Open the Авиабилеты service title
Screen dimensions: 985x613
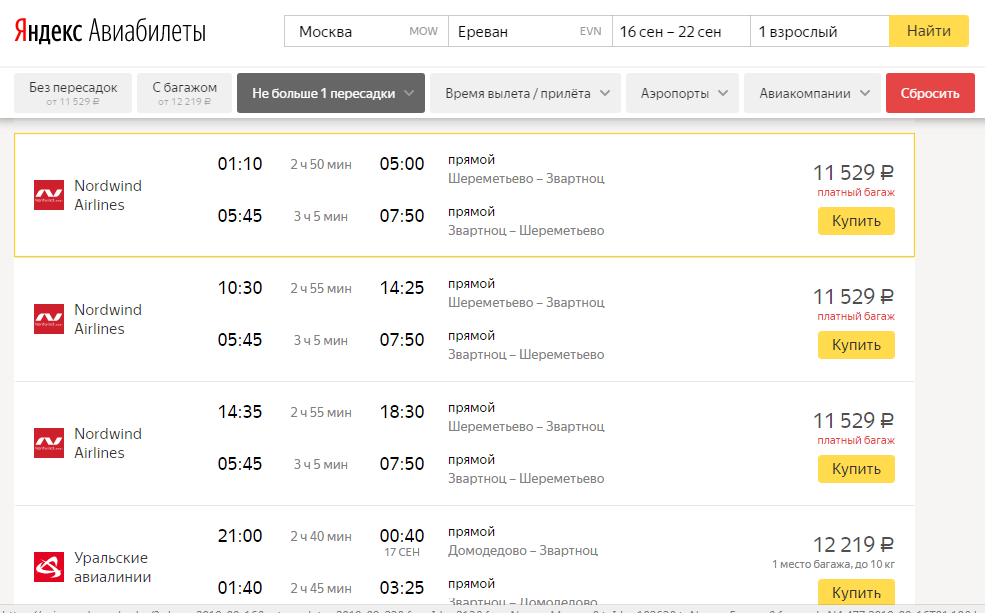148,31
